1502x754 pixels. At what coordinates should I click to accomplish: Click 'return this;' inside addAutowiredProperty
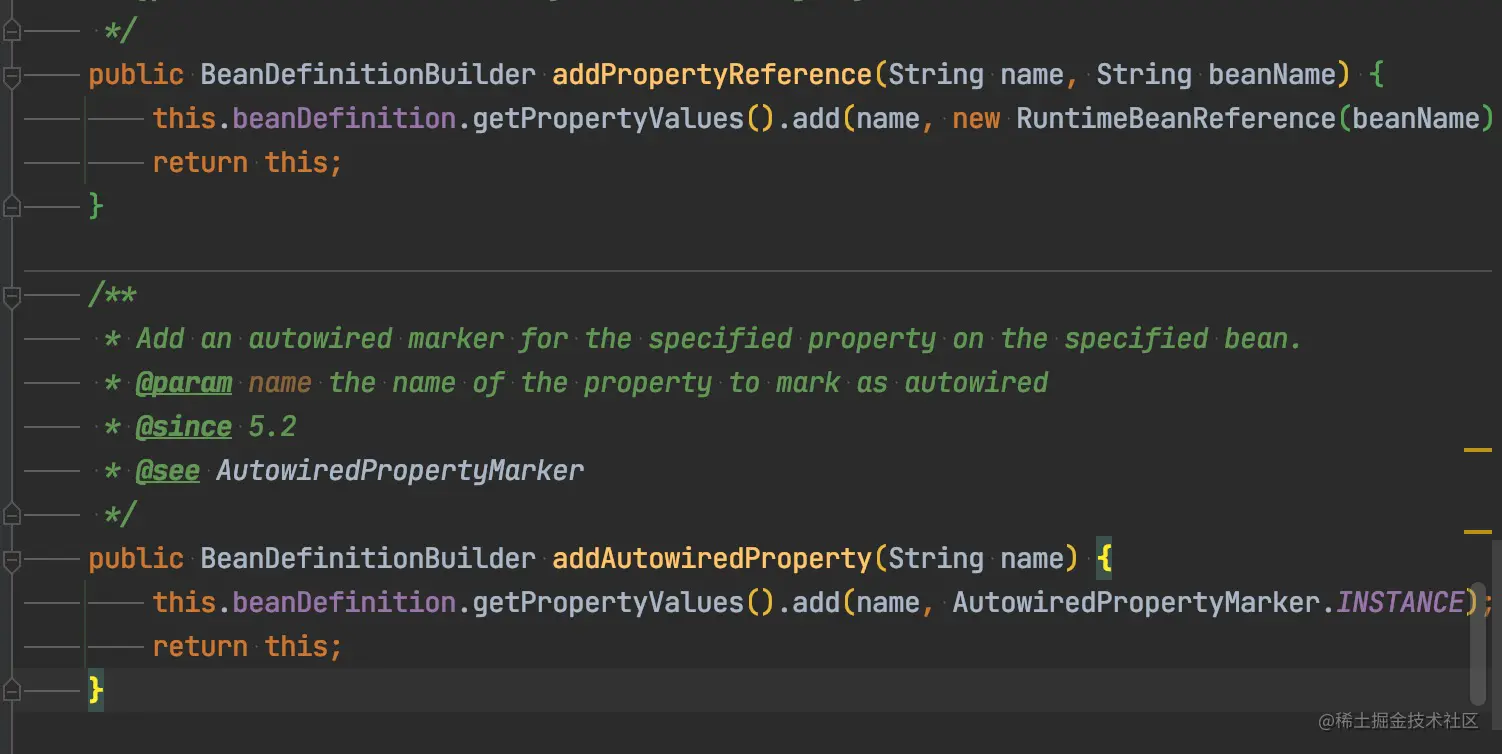(248, 647)
